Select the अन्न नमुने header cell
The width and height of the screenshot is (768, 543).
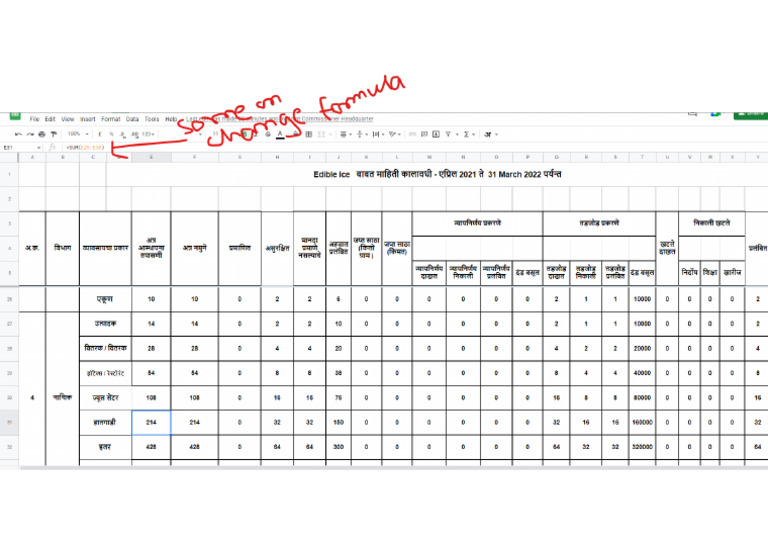194,248
